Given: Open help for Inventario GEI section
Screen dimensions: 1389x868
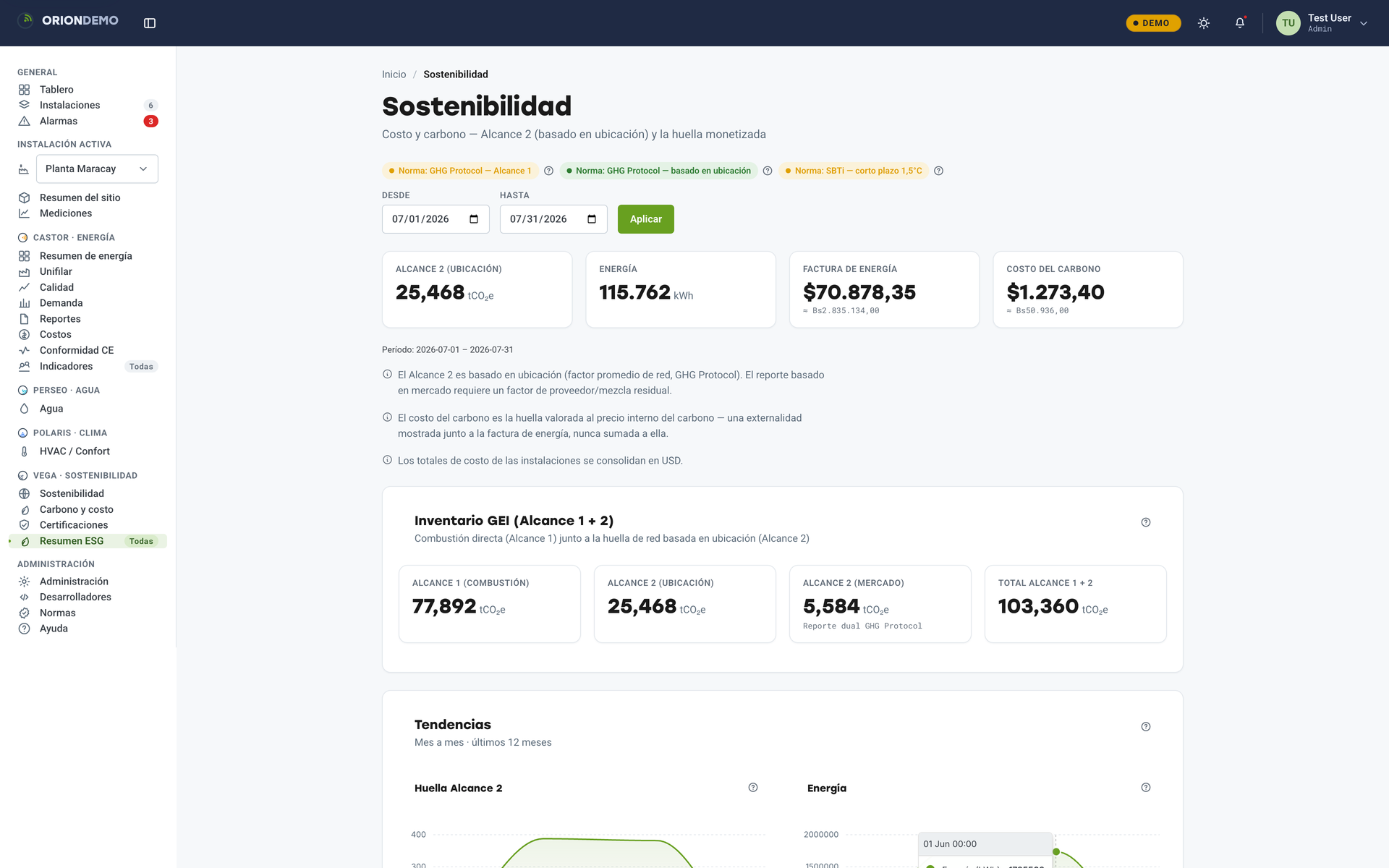Looking at the screenshot, I should click(1146, 522).
